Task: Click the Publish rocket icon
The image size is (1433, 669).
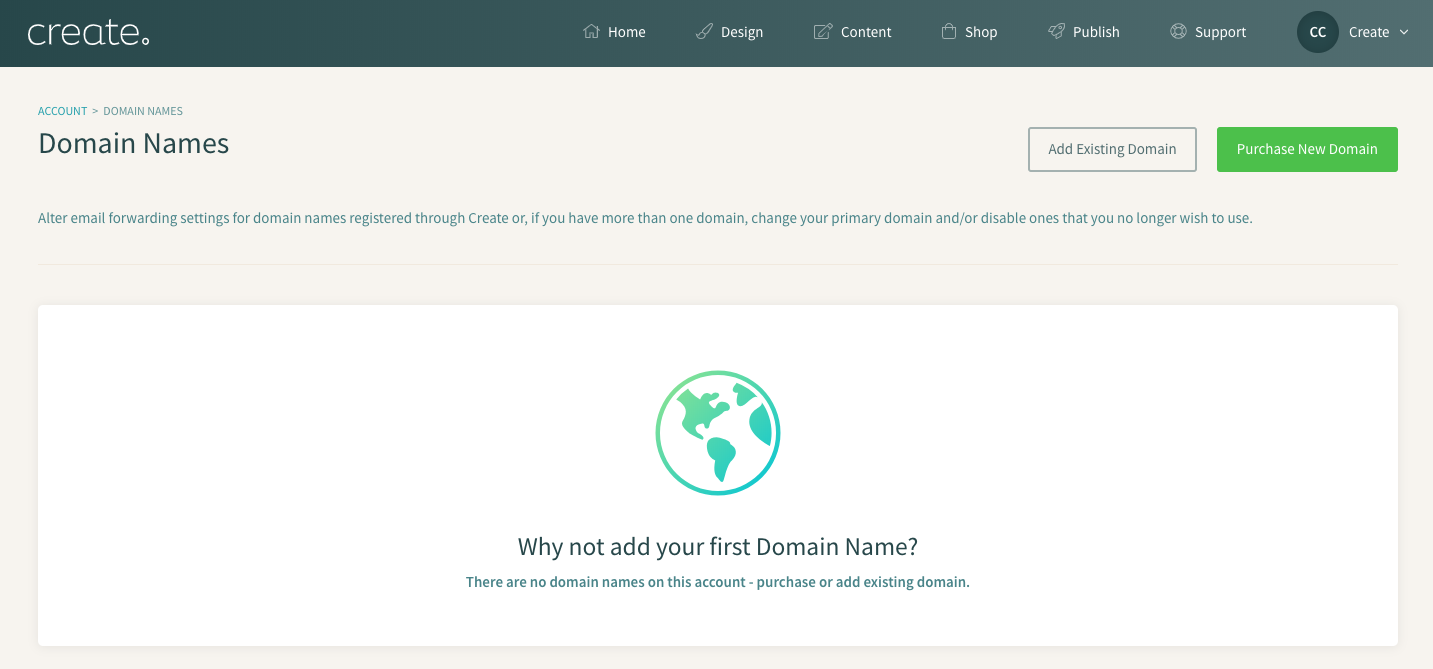Action: tap(1056, 31)
